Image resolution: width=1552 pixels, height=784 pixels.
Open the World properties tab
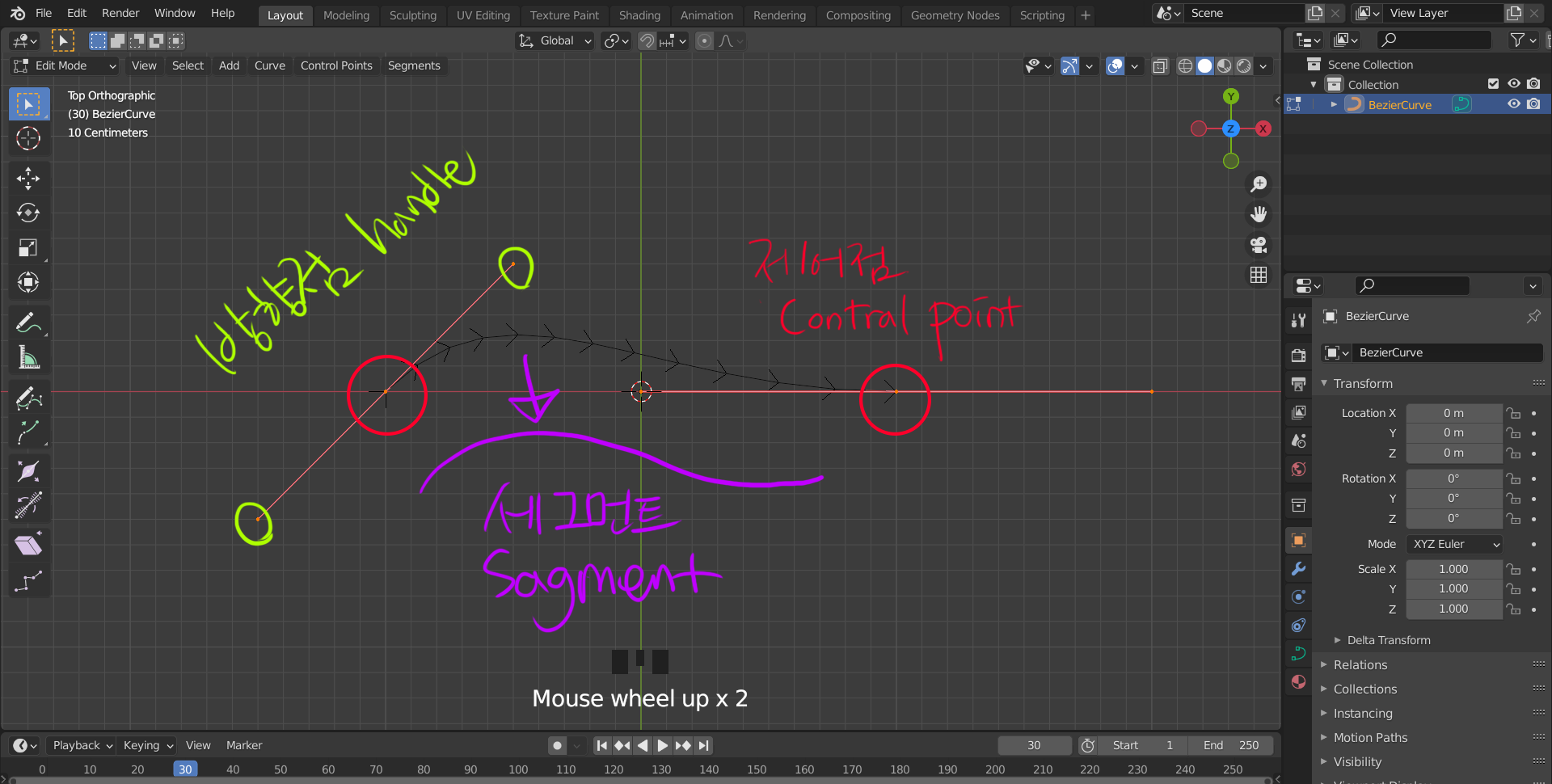click(x=1298, y=470)
